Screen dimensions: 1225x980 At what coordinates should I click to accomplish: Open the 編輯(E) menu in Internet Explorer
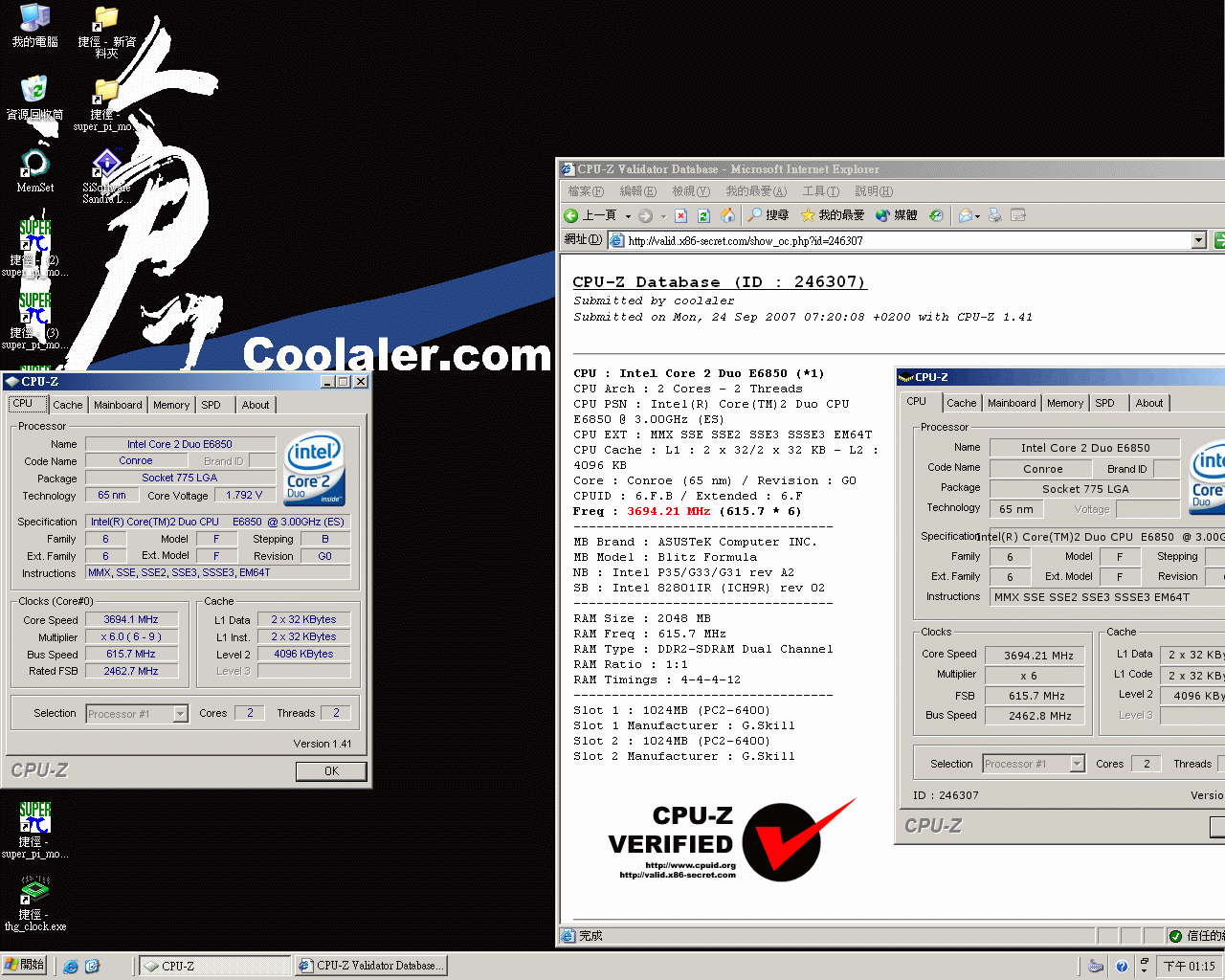637,191
